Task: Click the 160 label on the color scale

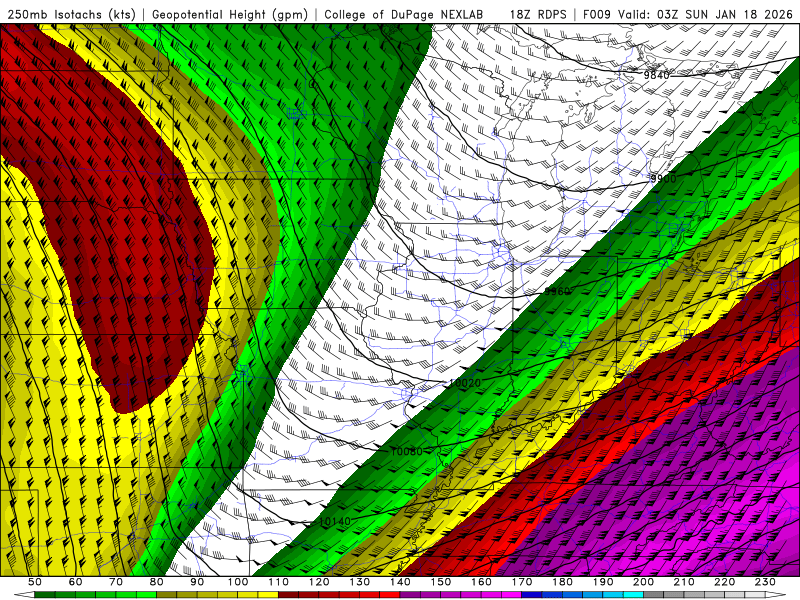Action: 481,582
